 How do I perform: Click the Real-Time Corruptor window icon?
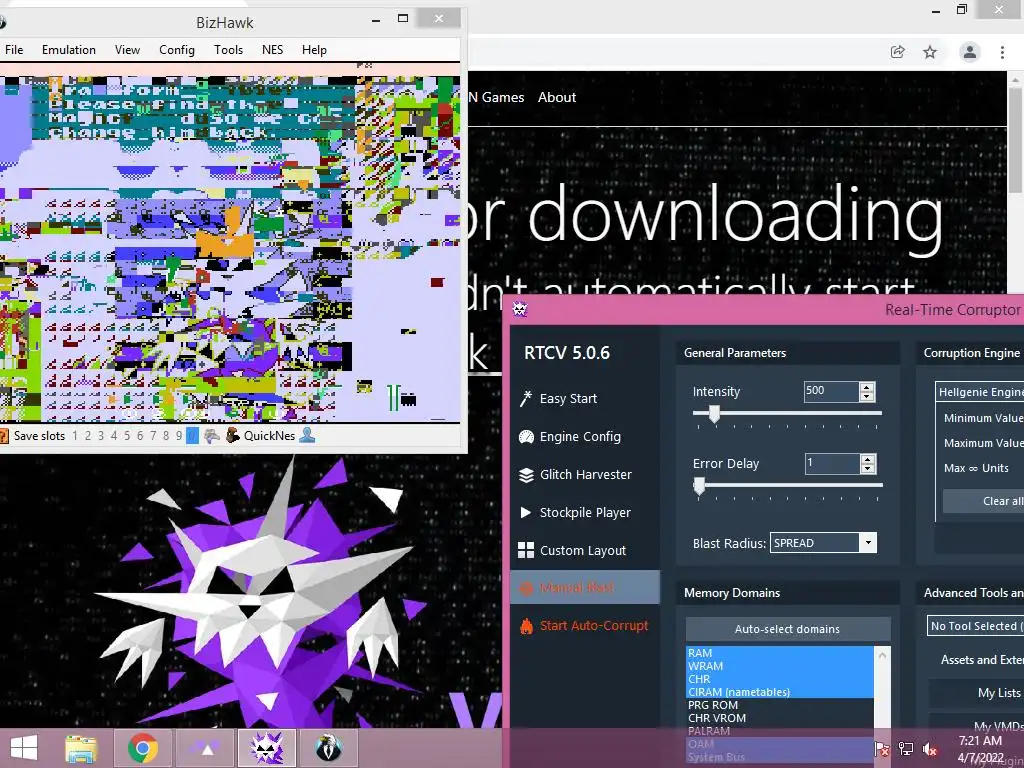[520, 309]
